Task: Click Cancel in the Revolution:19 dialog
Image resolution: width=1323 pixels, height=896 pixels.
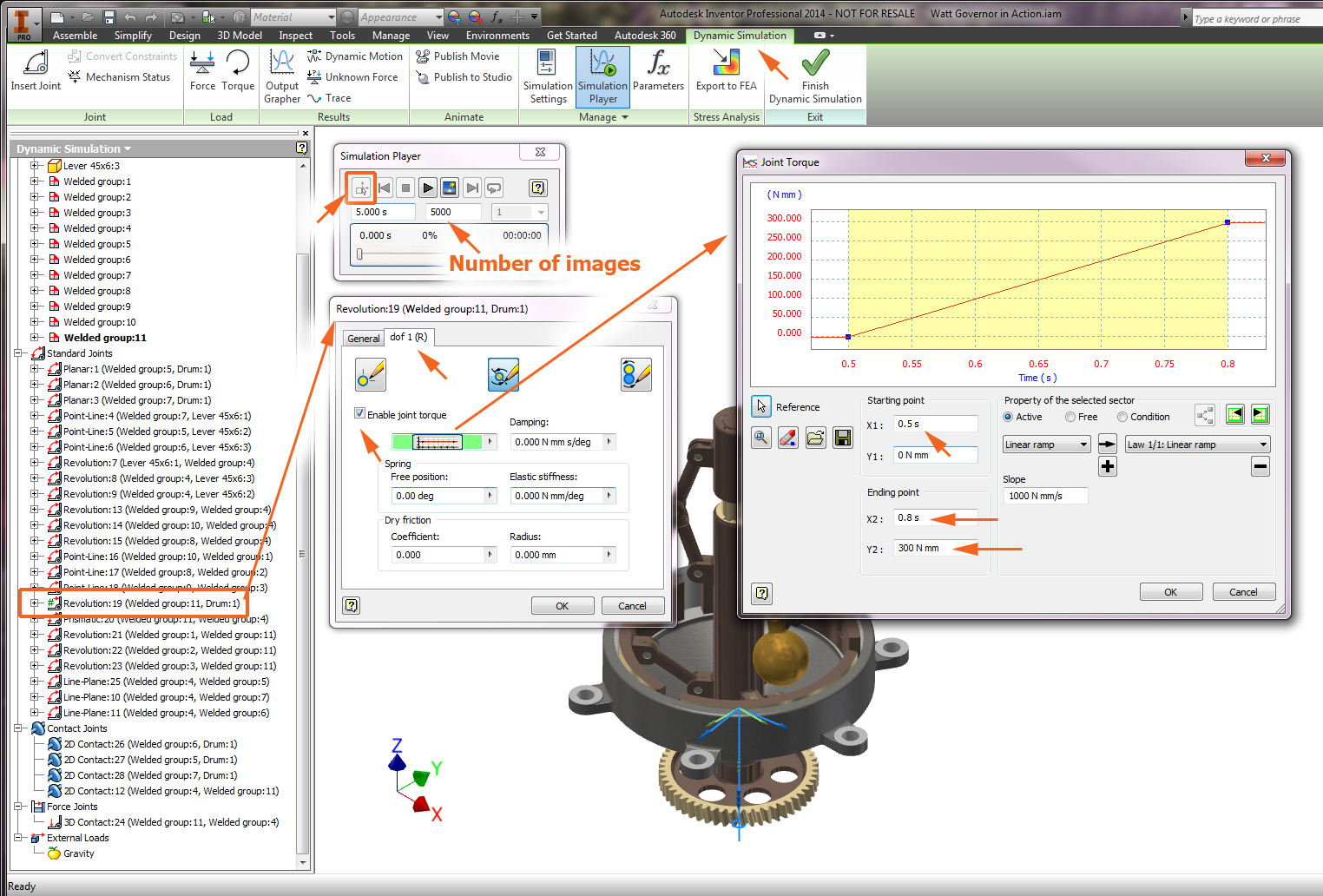Action: click(x=632, y=606)
